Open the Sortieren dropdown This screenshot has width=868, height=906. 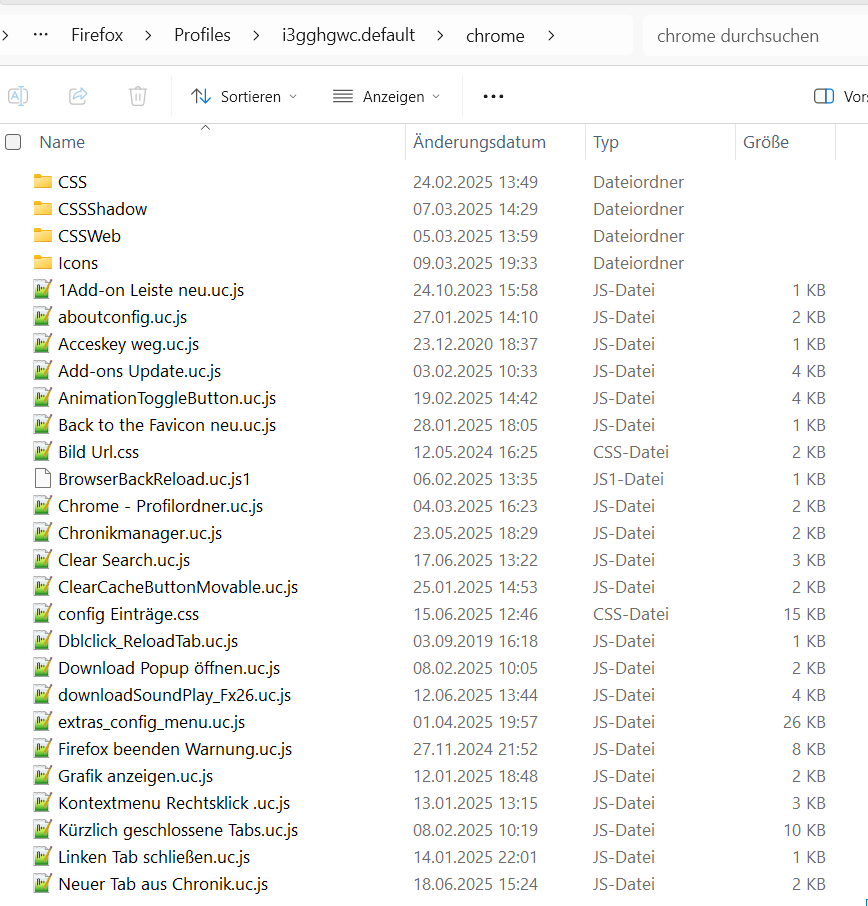[244, 96]
